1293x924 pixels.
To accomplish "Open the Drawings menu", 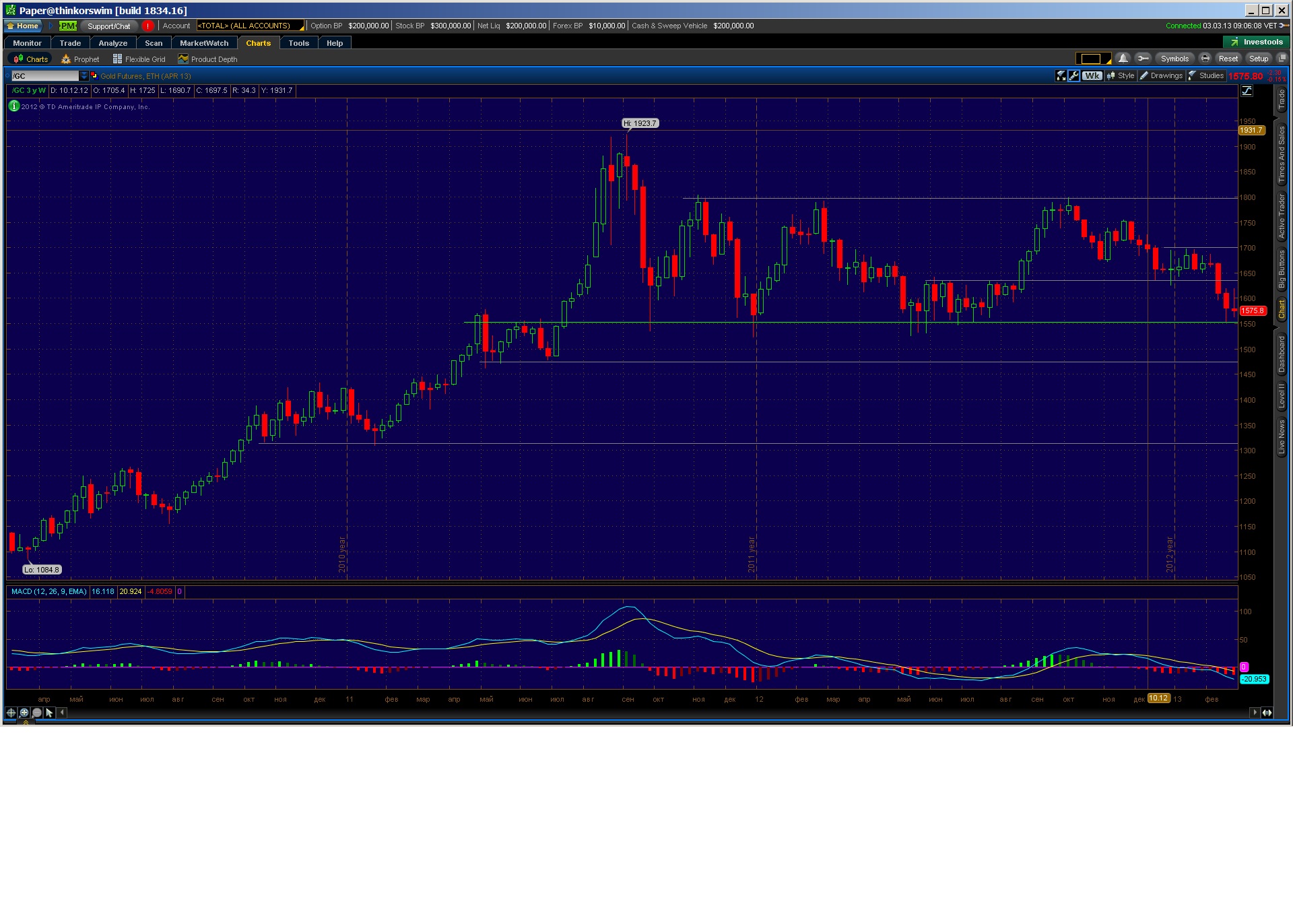I will tap(1162, 75).
